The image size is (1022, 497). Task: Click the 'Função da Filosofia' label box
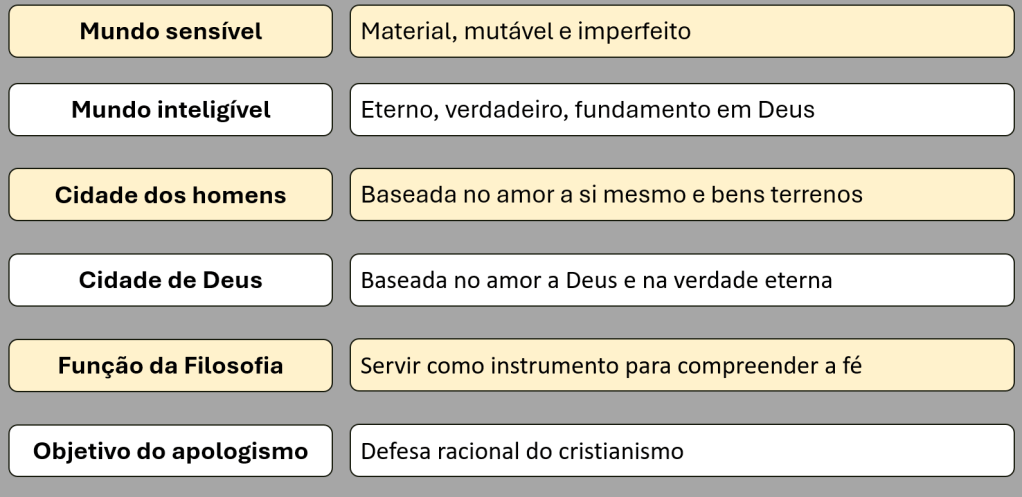coord(170,365)
